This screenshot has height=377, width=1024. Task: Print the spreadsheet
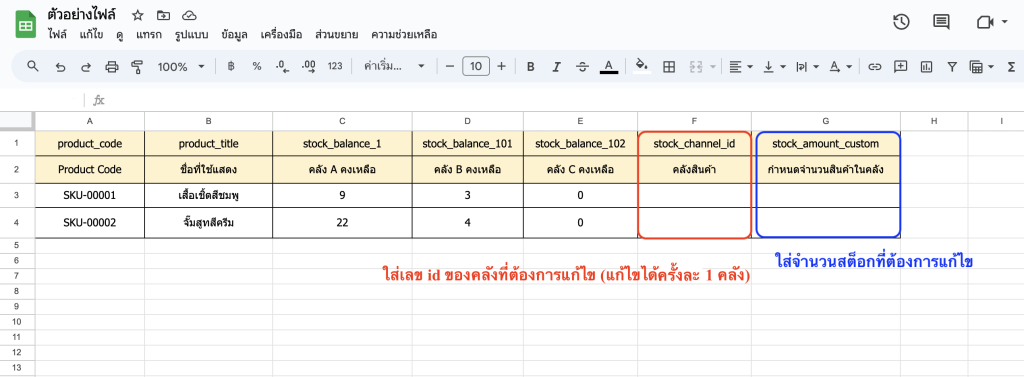[x=112, y=66]
